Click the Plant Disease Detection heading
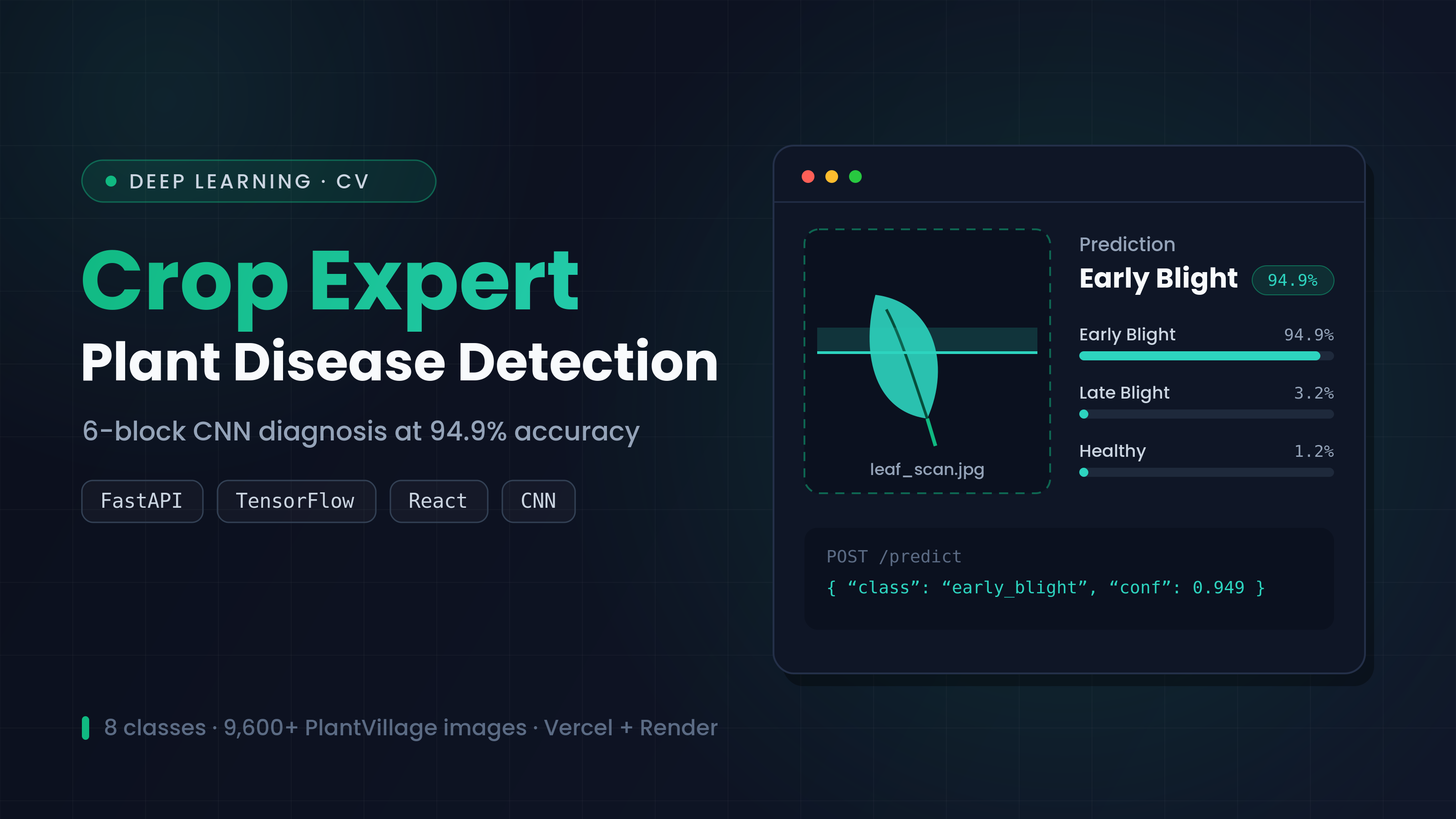This screenshot has width=1456, height=819. point(399,362)
